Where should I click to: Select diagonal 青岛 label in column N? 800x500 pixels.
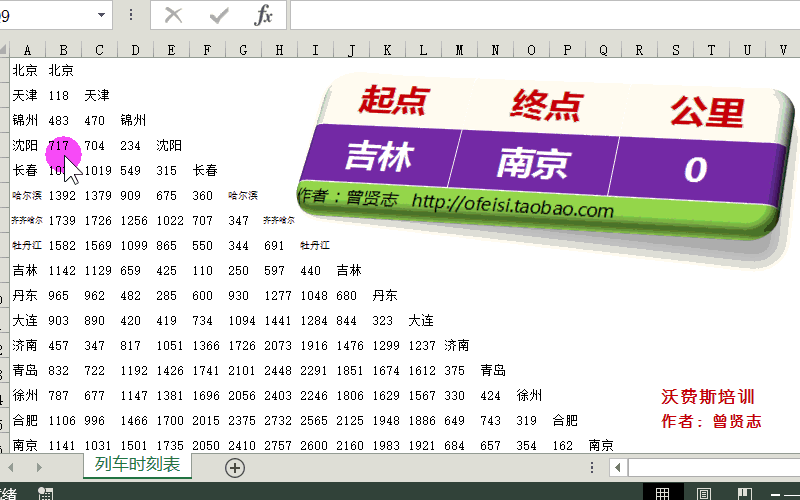[x=495, y=370]
